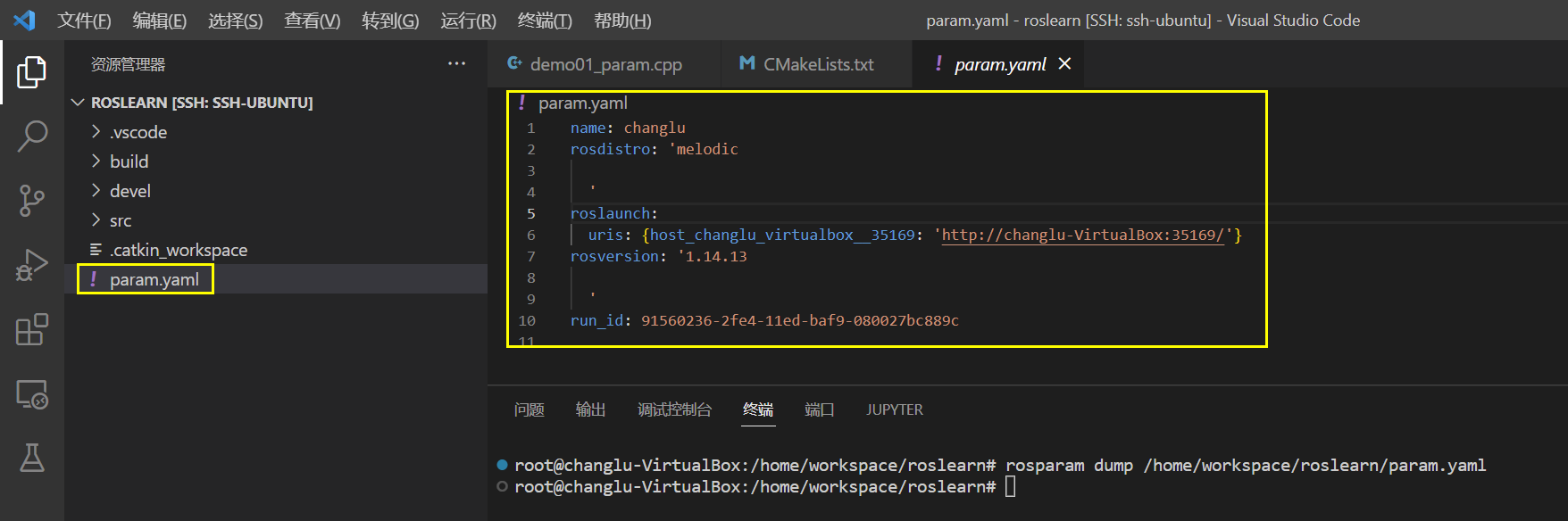Screen dimensions: 1568x521
Task: Open the 运行(R) menu
Action: (x=468, y=21)
